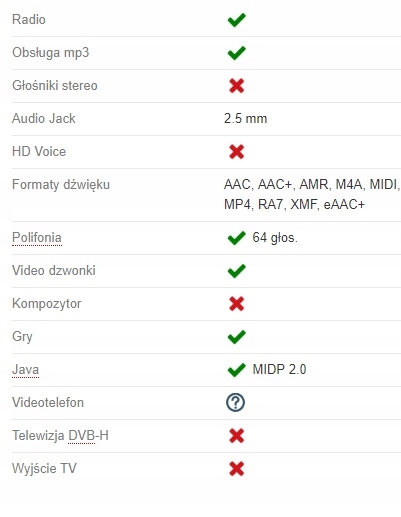Click the red cross beside Wyjście TV

(x=236, y=469)
